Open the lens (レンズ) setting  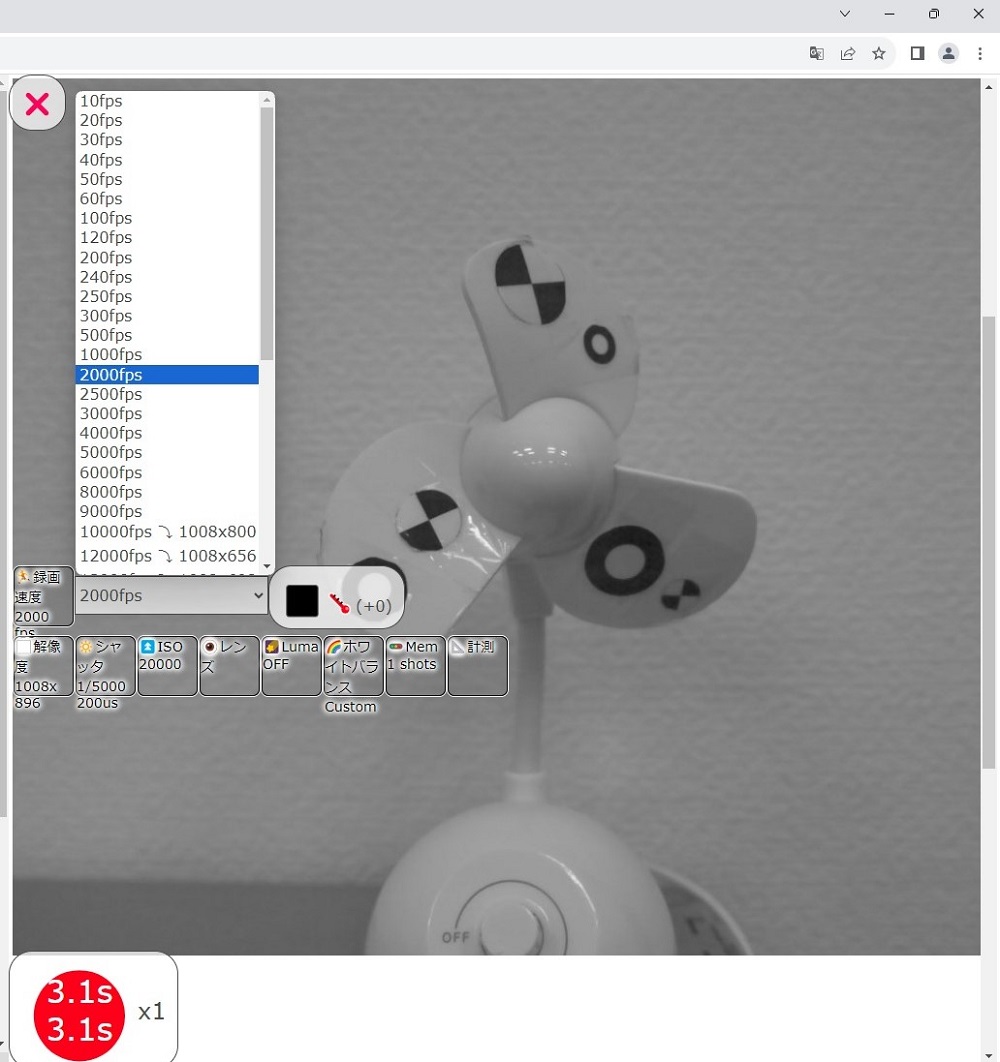229,666
